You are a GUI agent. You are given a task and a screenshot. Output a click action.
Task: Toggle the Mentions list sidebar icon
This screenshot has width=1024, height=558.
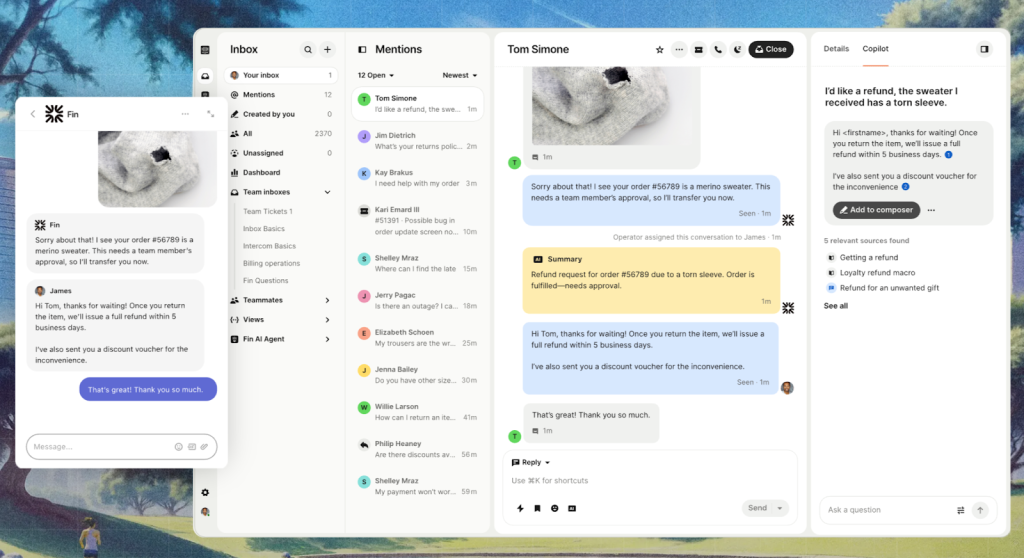tap(362, 50)
